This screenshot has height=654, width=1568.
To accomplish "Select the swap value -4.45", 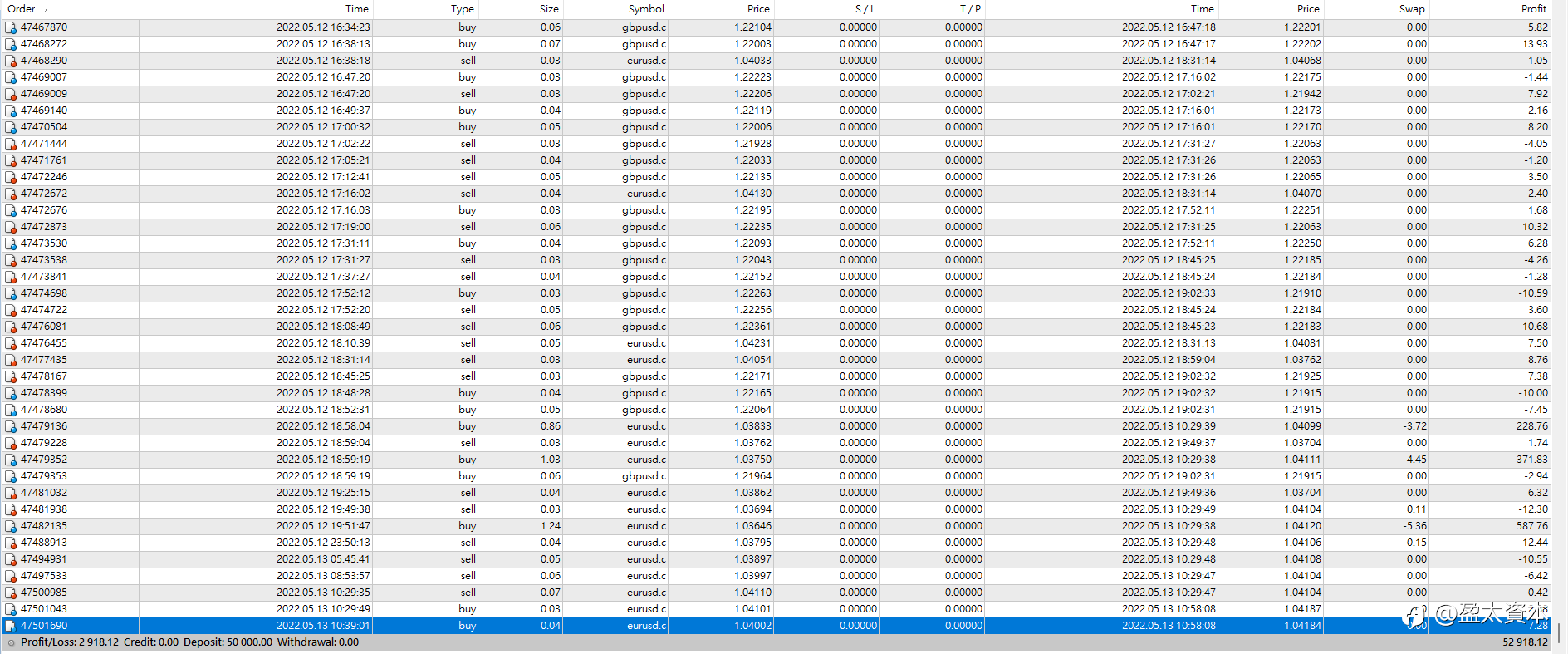I will (1415, 460).
